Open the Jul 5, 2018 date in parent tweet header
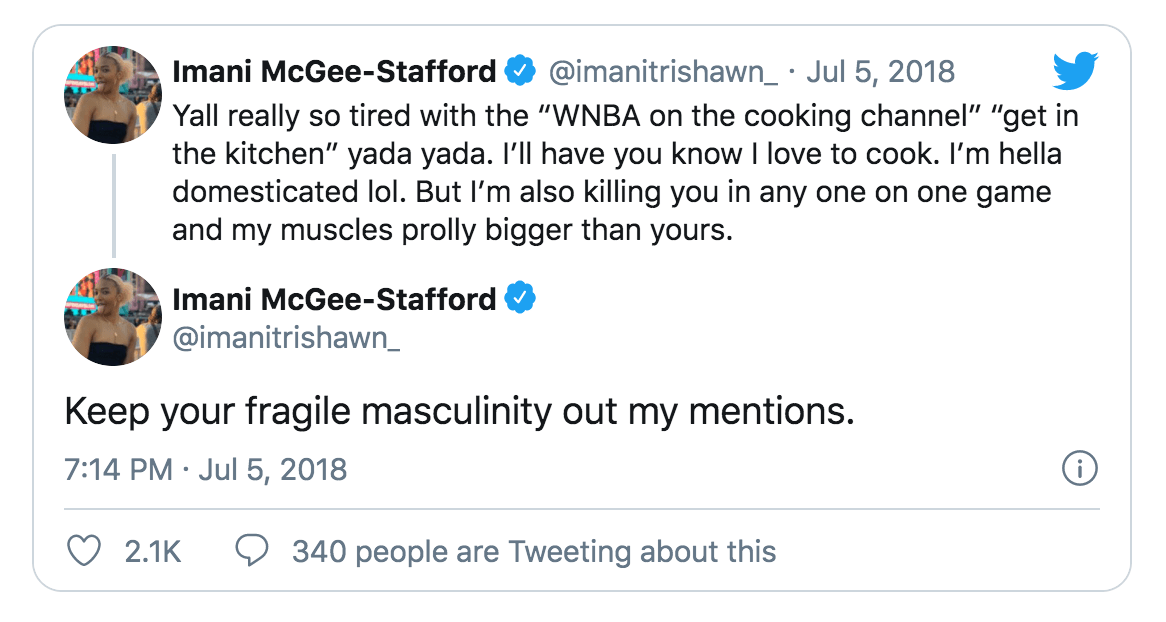 pos(880,72)
